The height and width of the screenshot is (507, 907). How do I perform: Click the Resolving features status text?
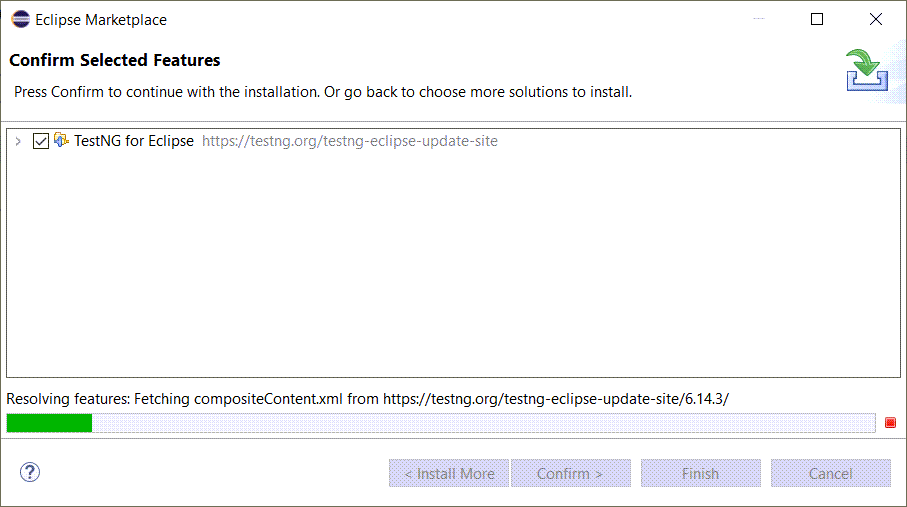tap(367, 399)
